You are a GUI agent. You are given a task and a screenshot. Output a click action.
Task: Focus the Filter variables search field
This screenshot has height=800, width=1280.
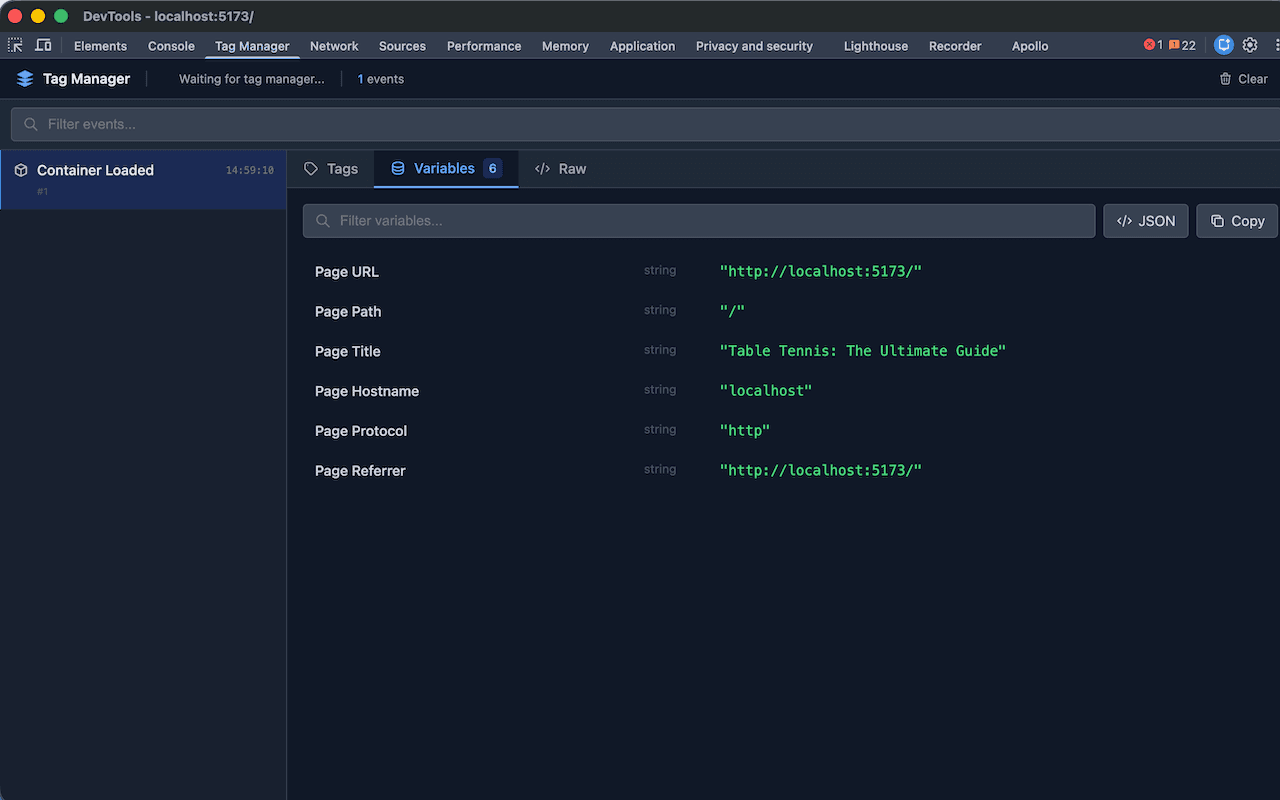pos(699,221)
